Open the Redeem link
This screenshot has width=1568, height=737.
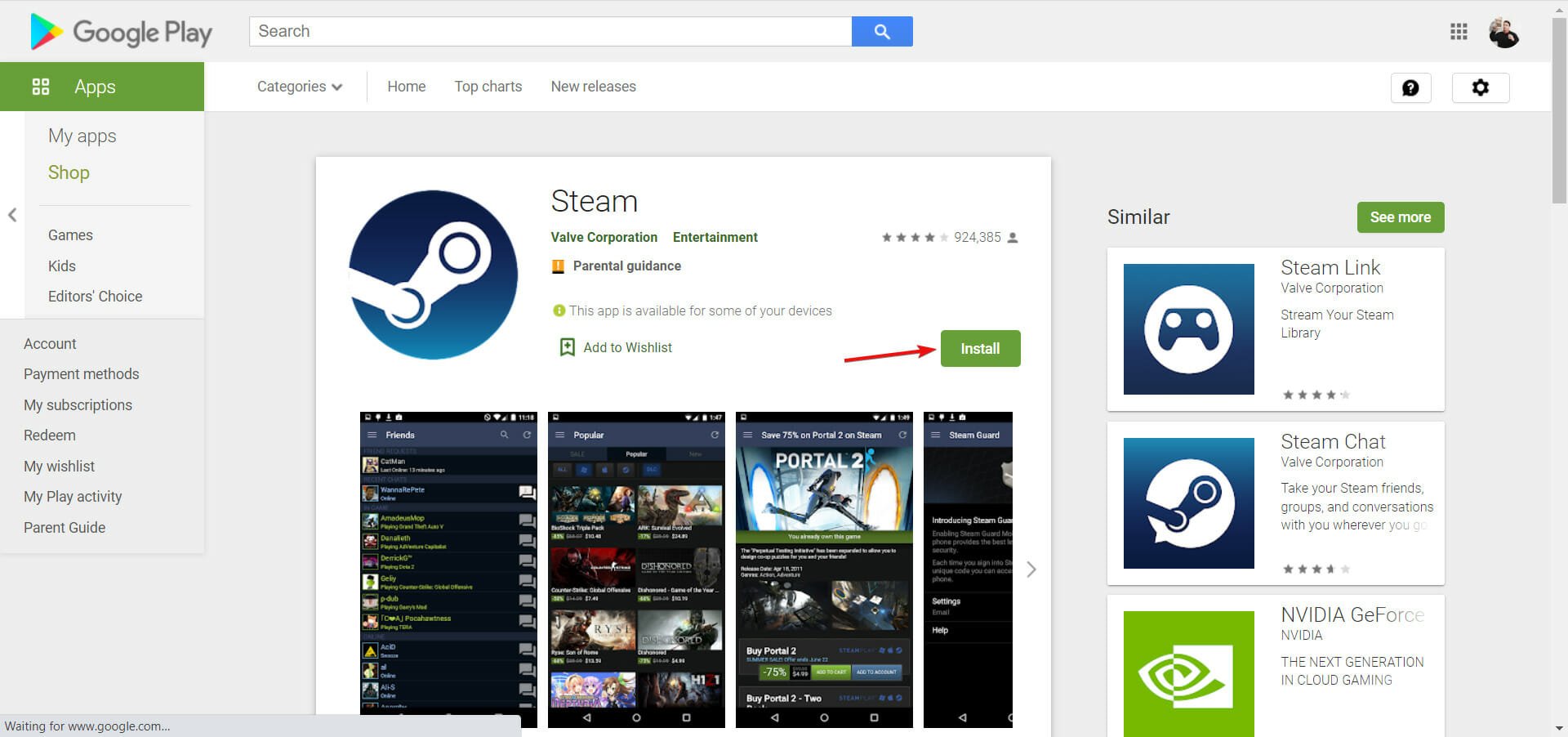(x=50, y=435)
